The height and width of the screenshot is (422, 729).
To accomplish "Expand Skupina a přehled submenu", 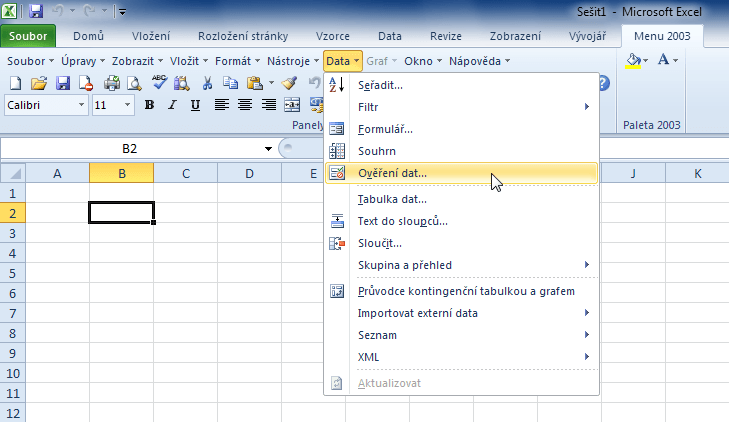I will pyautogui.click(x=461, y=265).
